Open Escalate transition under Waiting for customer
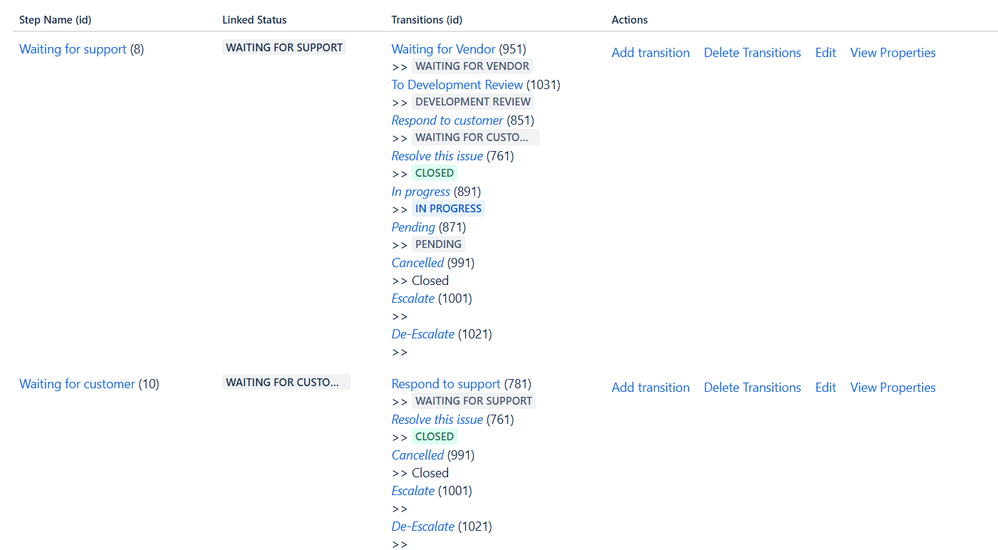This screenshot has width=998, height=550. 413,491
